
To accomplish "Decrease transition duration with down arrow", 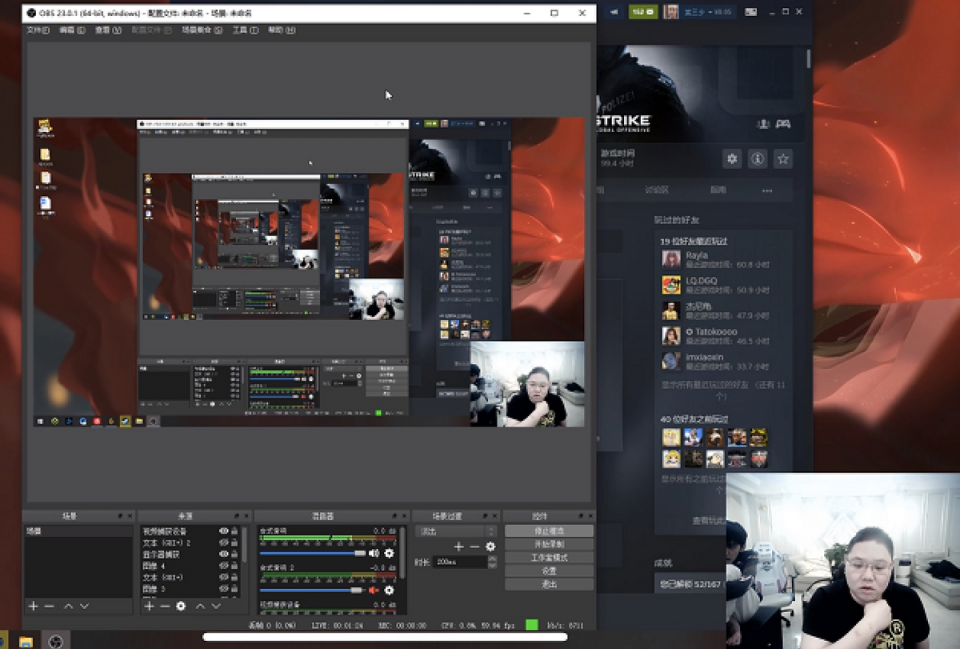I will [x=492, y=565].
